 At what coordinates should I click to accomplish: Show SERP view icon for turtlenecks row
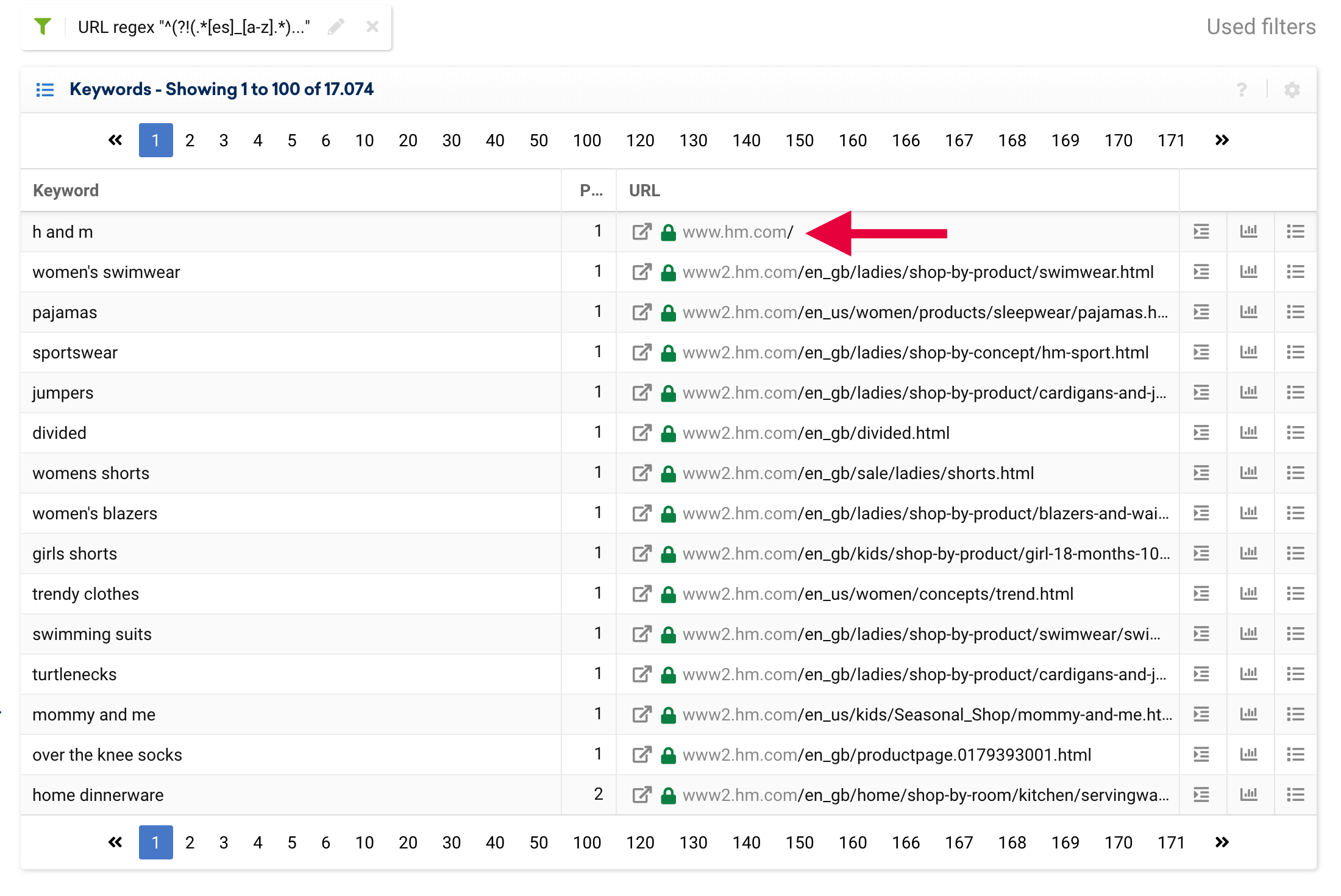click(1201, 674)
